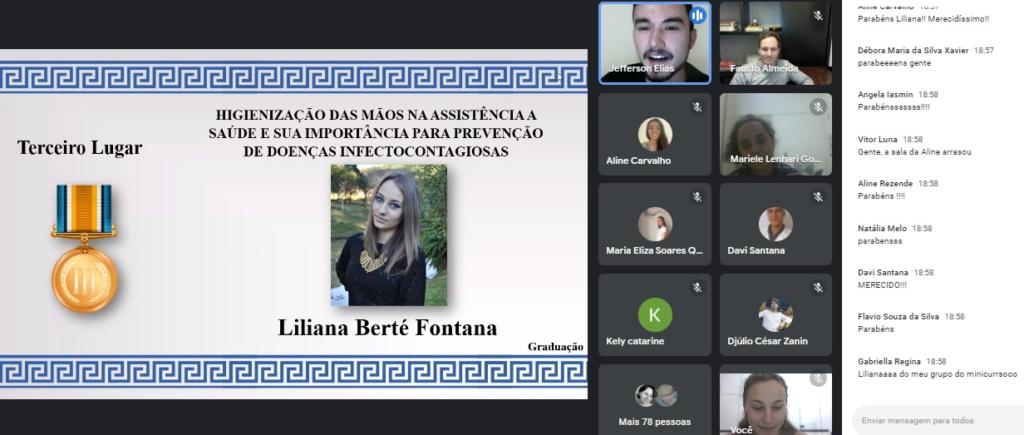Open the 'Mais 78 pessoas' participants tile
The width and height of the screenshot is (1024, 435).
click(655, 399)
